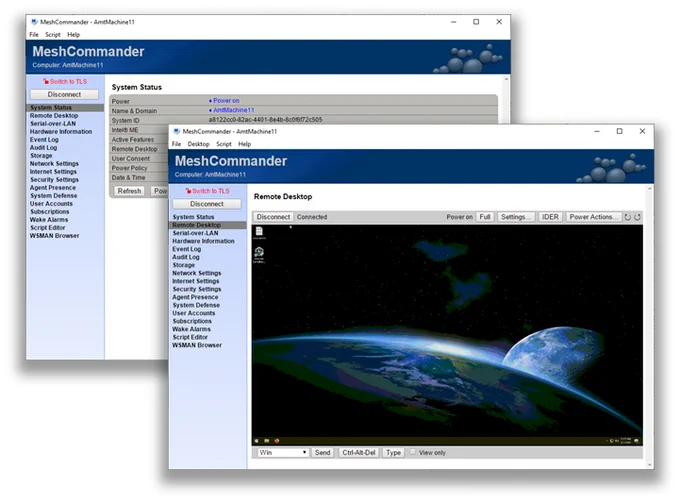Click System ID value a8122cc0-82ac-4401-8e4b-8c0f6f72c505
This screenshot has width=680, height=502.
tap(265, 120)
